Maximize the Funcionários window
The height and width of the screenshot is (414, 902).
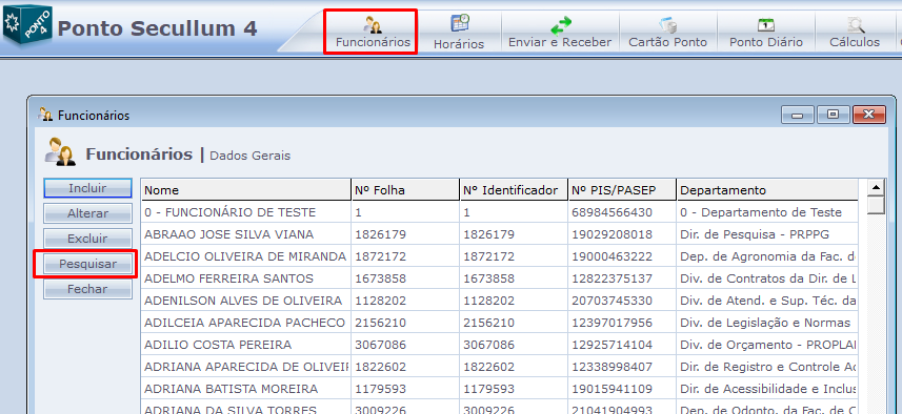833,114
